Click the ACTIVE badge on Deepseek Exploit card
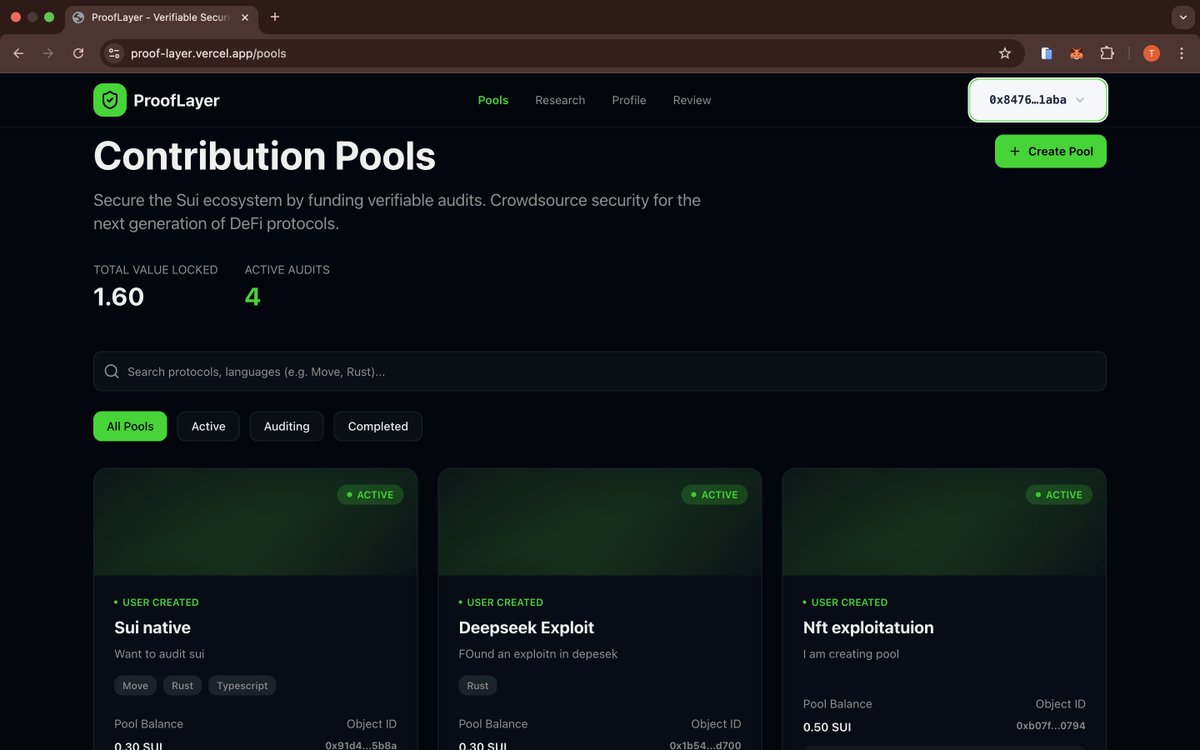This screenshot has width=1200, height=750. (714, 495)
